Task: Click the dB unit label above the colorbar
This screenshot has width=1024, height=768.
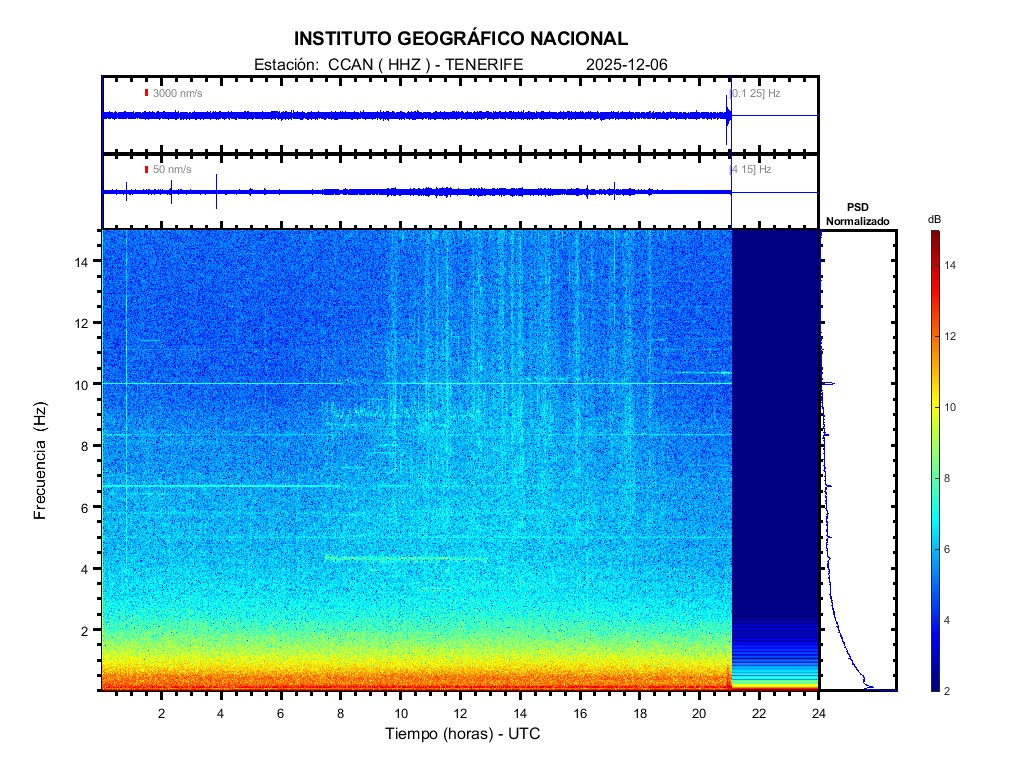Action: [x=934, y=219]
